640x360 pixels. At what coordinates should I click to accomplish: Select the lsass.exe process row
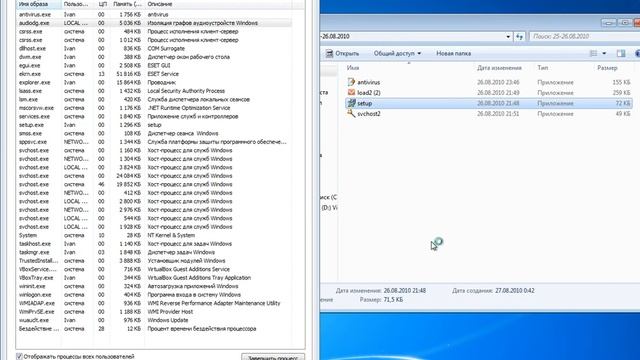click(154, 91)
